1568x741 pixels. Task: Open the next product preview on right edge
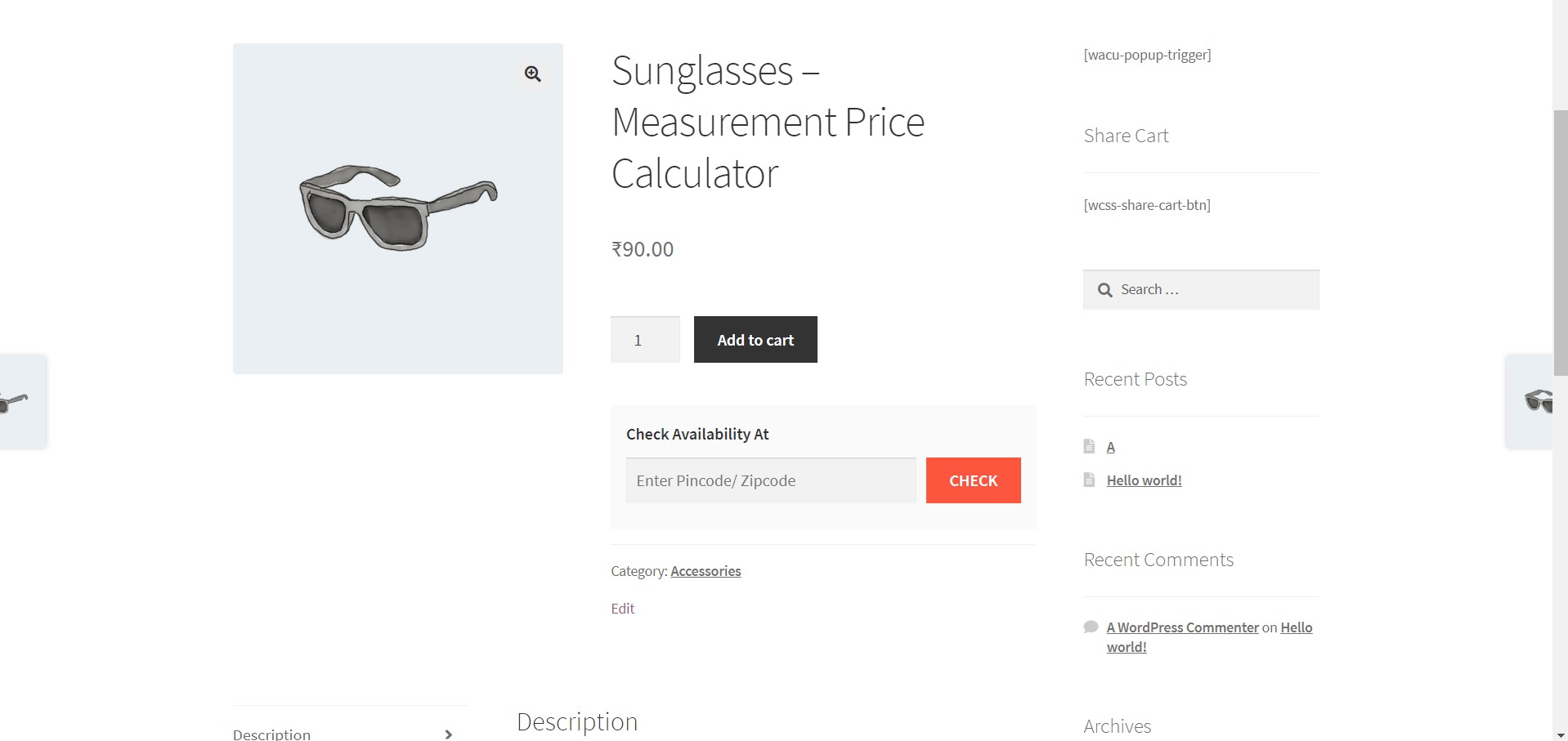(1537, 401)
